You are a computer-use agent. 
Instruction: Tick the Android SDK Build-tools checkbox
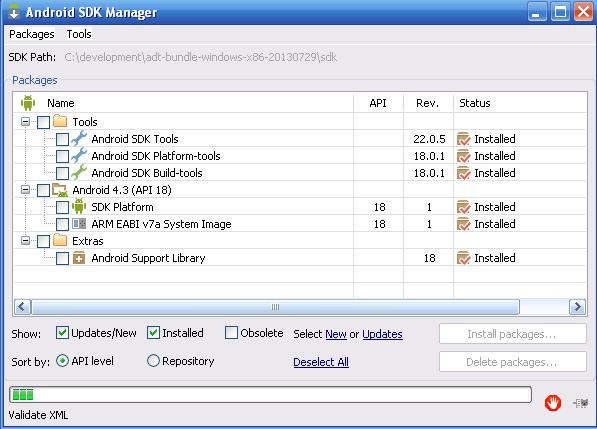tap(62, 173)
